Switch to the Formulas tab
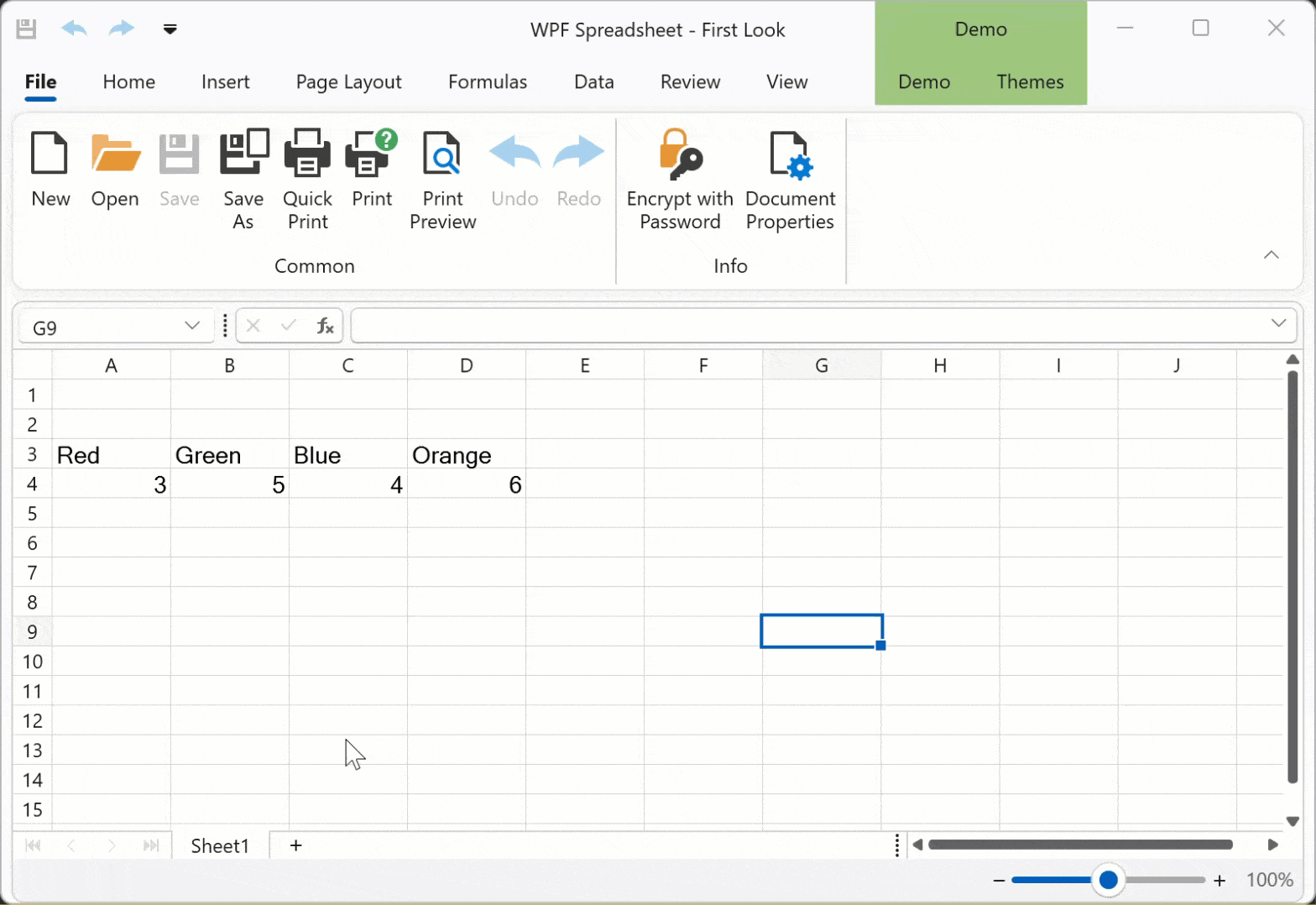This screenshot has height=905, width=1316. [488, 81]
